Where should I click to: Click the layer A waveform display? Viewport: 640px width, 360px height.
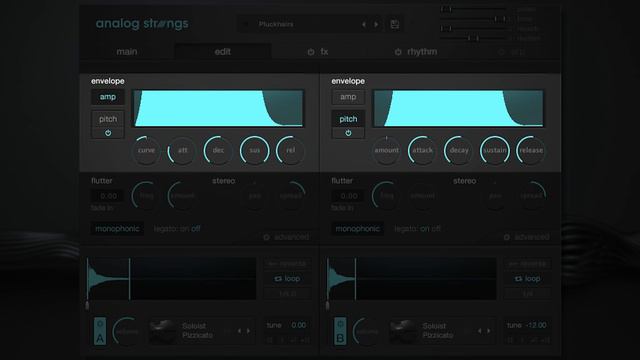(x=171, y=279)
